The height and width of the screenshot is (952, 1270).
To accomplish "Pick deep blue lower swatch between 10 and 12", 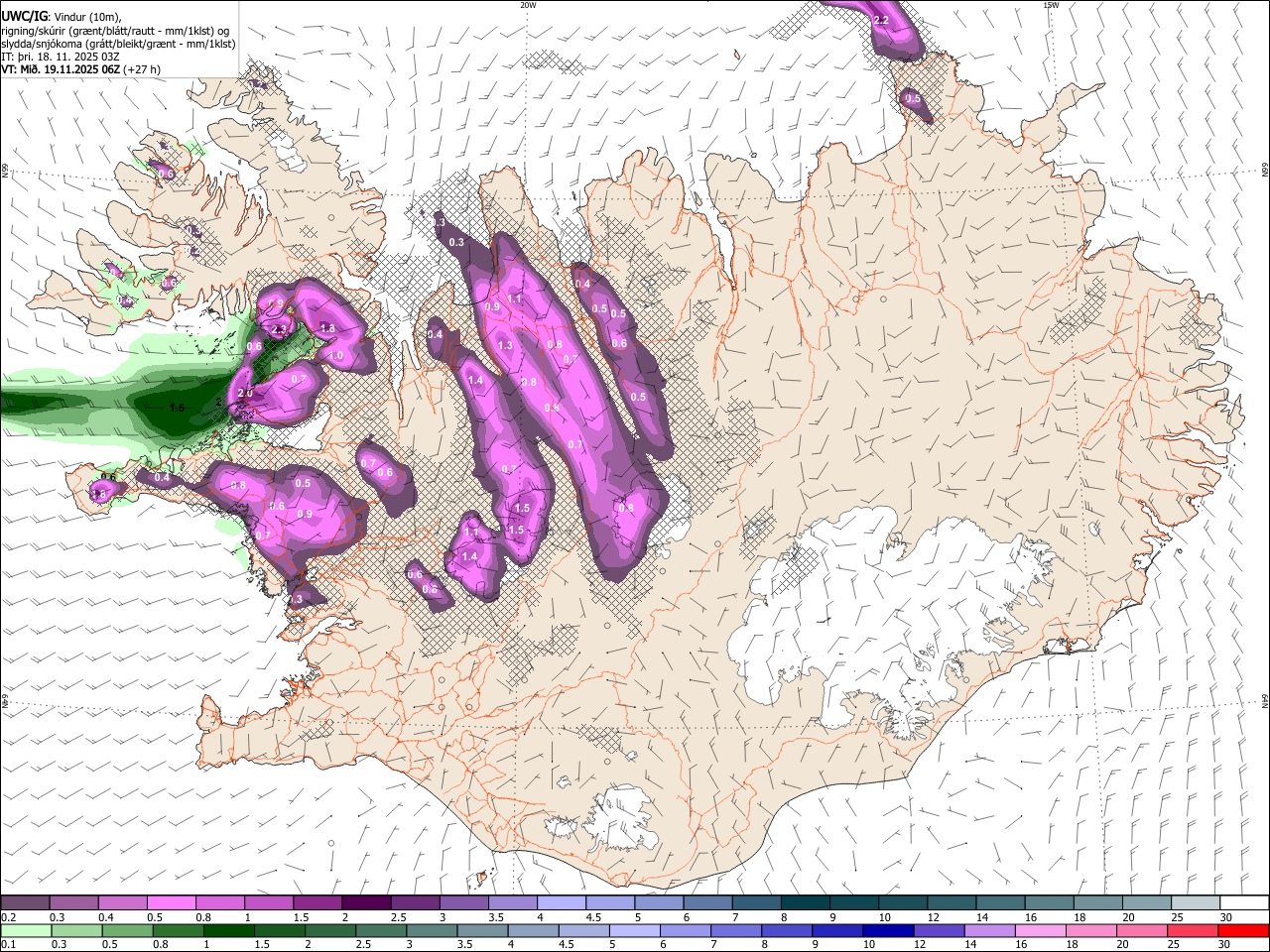I will tap(889, 931).
